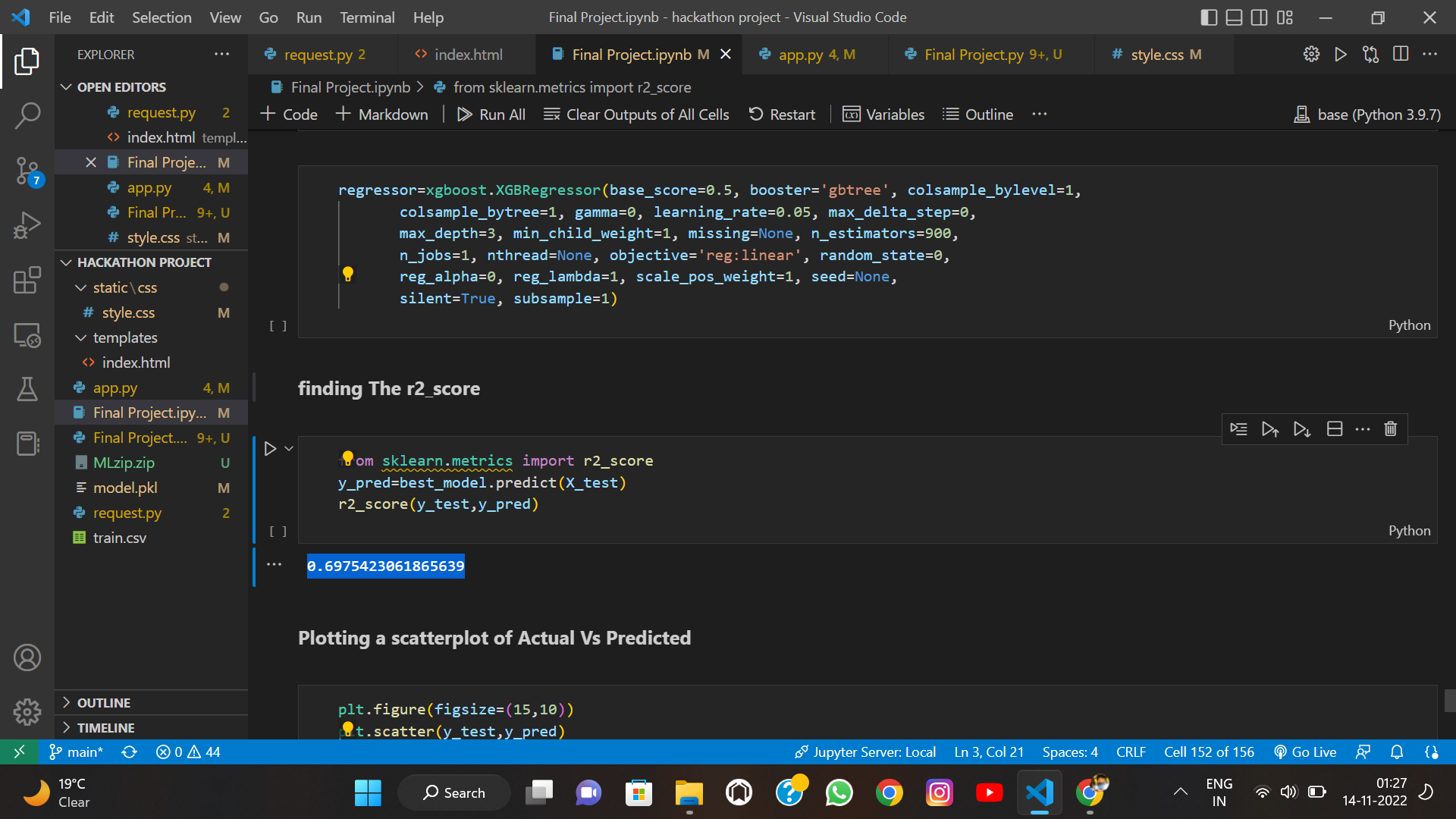
Task: Select the Run and Debug icon
Action: point(27,224)
